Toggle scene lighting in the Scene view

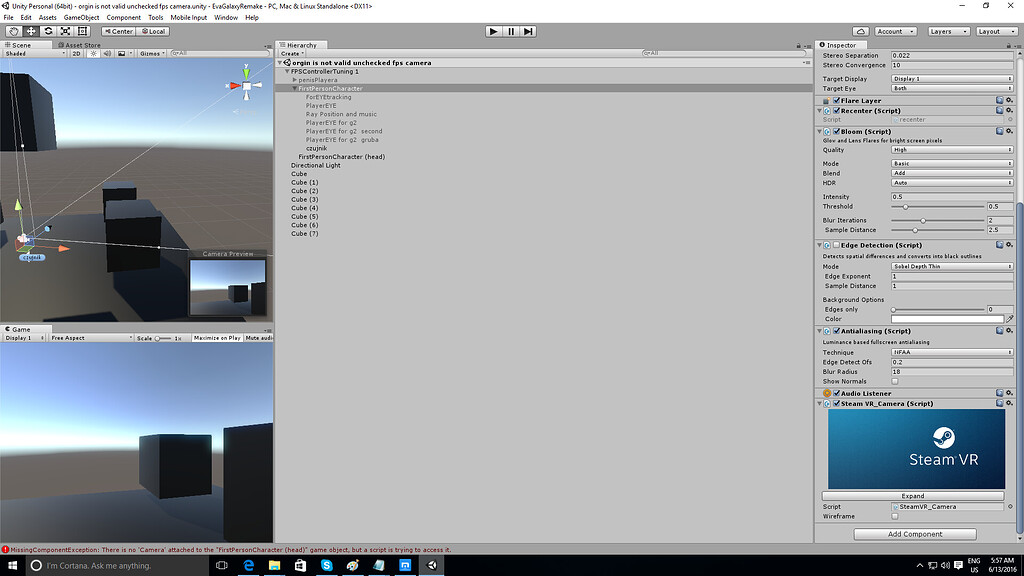click(93, 53)
